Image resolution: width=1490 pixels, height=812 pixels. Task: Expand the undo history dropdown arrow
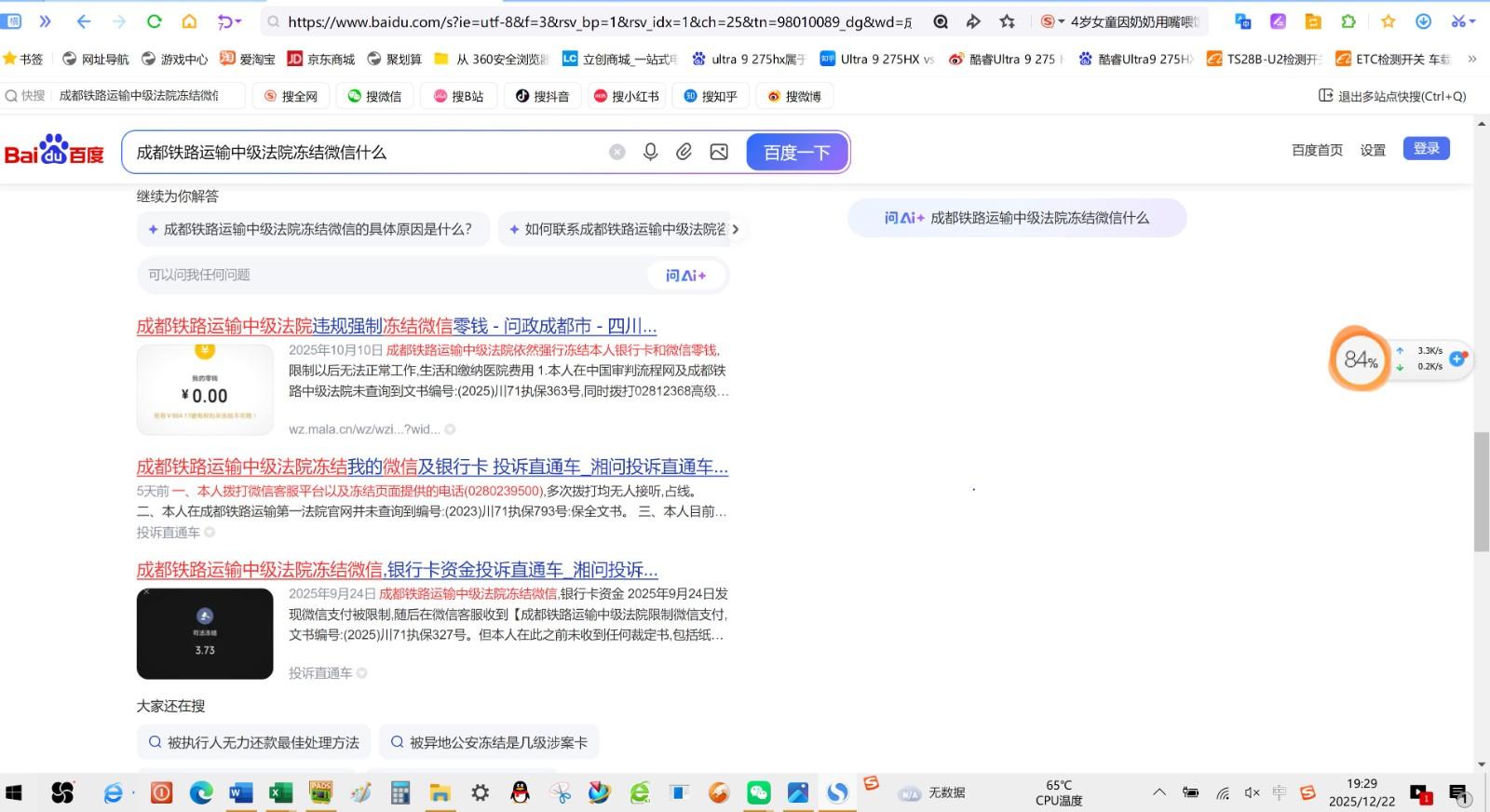pyautogui.click(x=238, y=21)
